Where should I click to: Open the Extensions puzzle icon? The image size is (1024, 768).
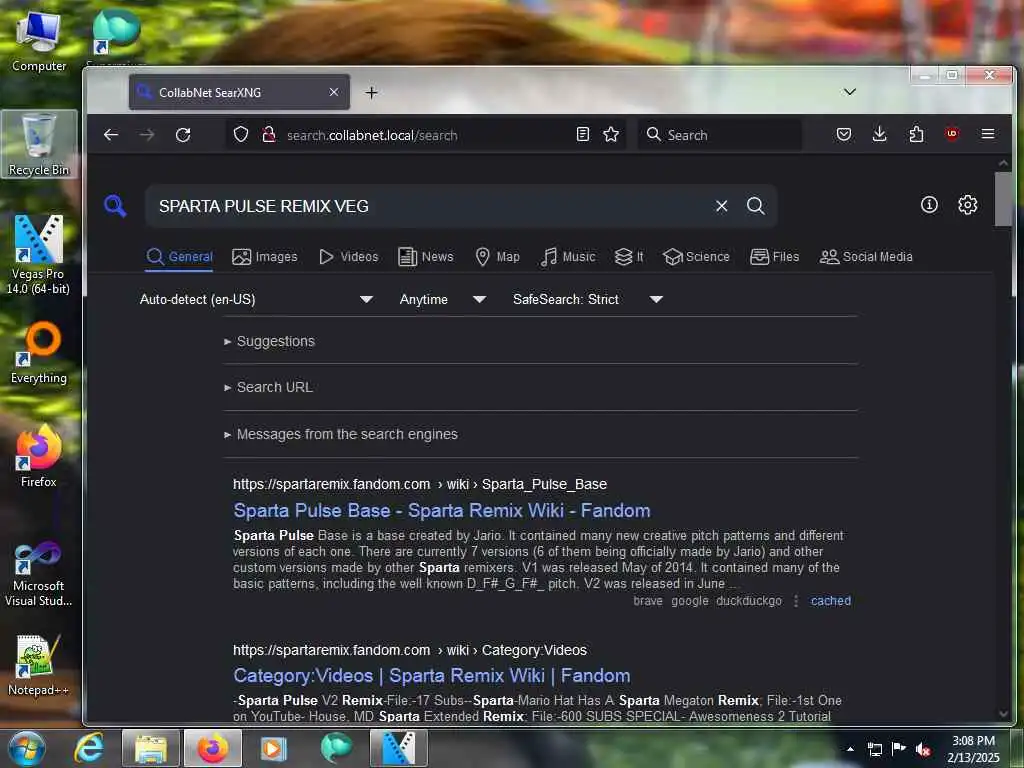pos(916,135)
